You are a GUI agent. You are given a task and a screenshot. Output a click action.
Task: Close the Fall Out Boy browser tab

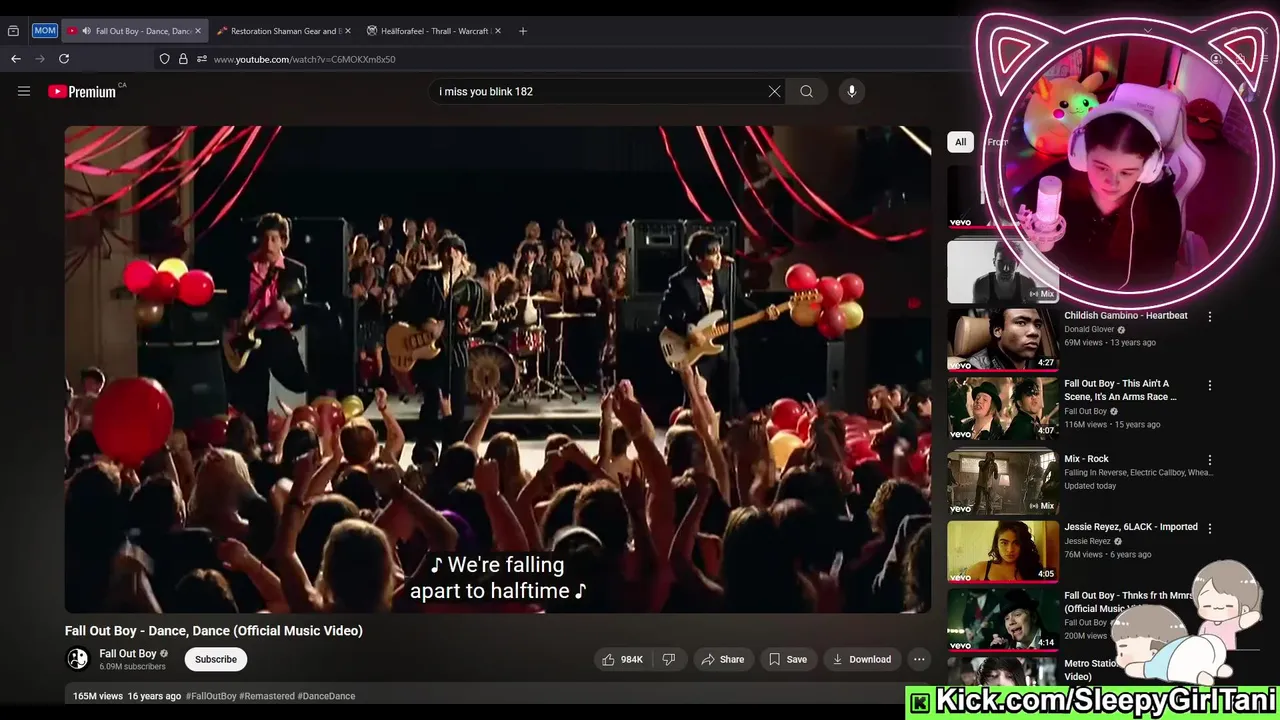click(198, 31)
